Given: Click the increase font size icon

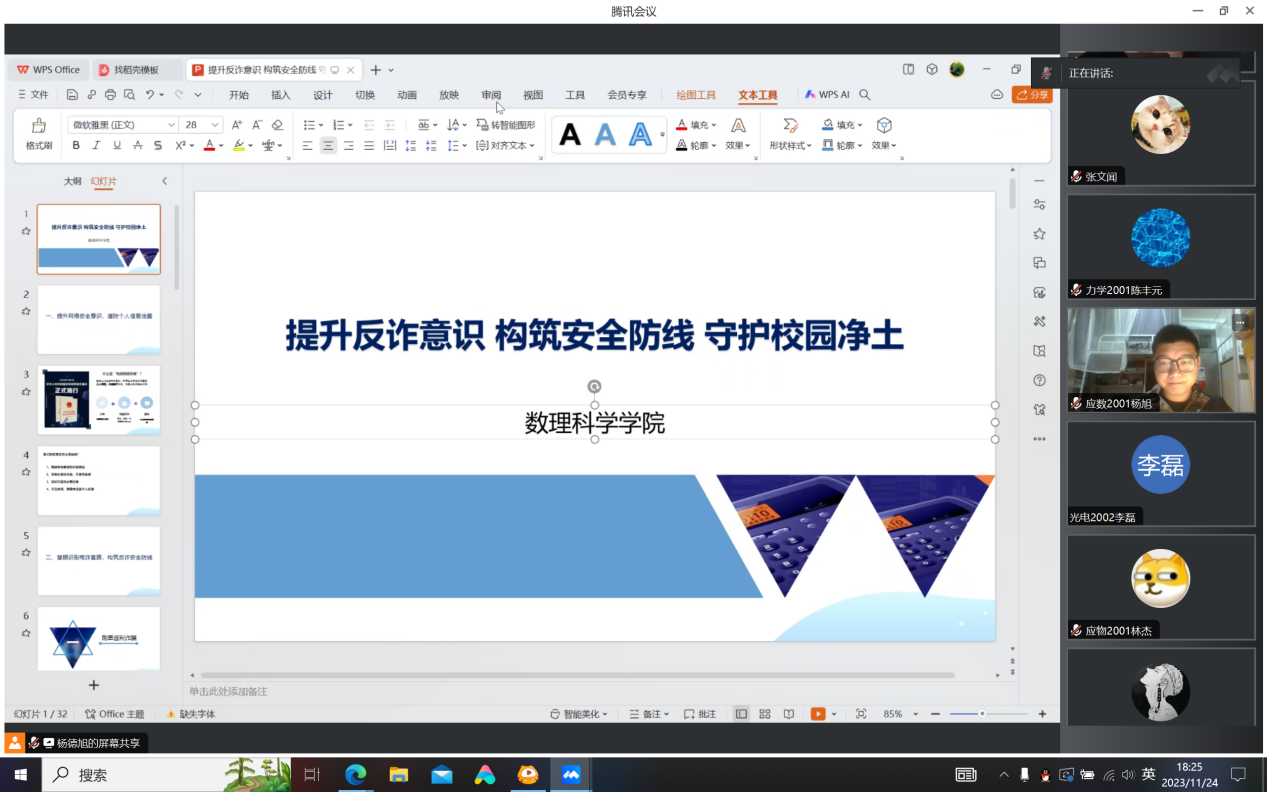Looking at the screenshot, I should (x=237, y=125).
